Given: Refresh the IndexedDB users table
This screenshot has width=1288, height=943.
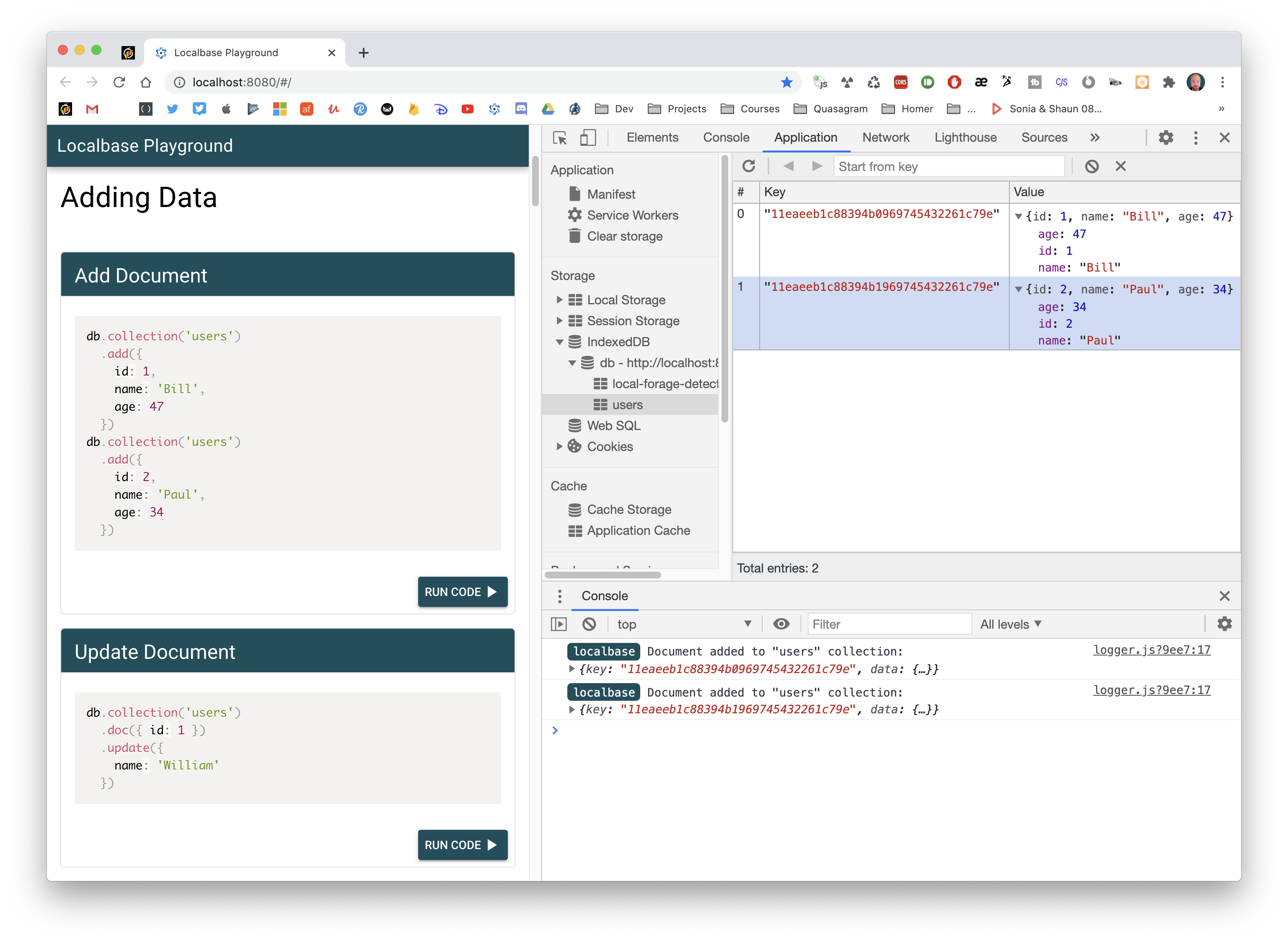Looking at the screenshot, I should (x=749, y=166).
